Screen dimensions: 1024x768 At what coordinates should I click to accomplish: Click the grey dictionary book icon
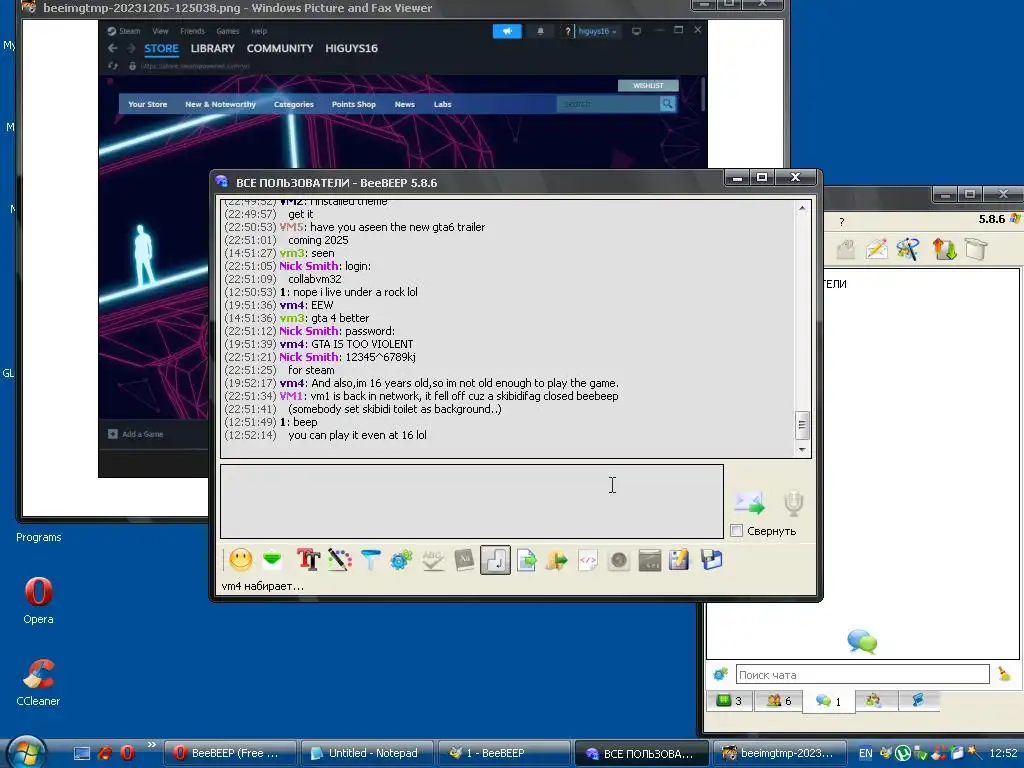tap(464, 560)
